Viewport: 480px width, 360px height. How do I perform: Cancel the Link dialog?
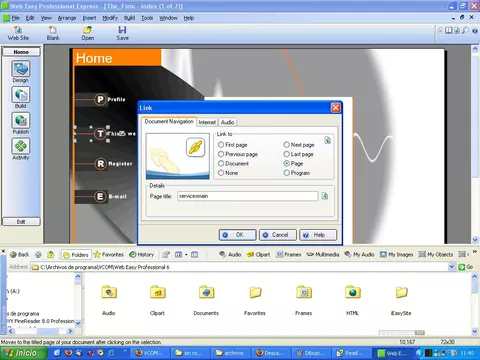point(278,235)
